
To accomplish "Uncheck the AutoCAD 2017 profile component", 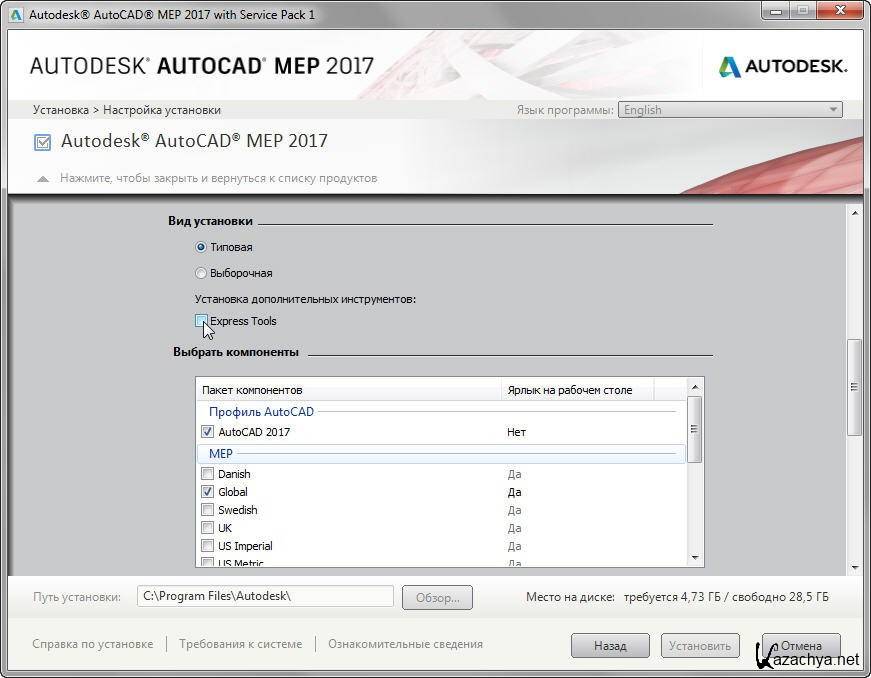I will [207, 432].
